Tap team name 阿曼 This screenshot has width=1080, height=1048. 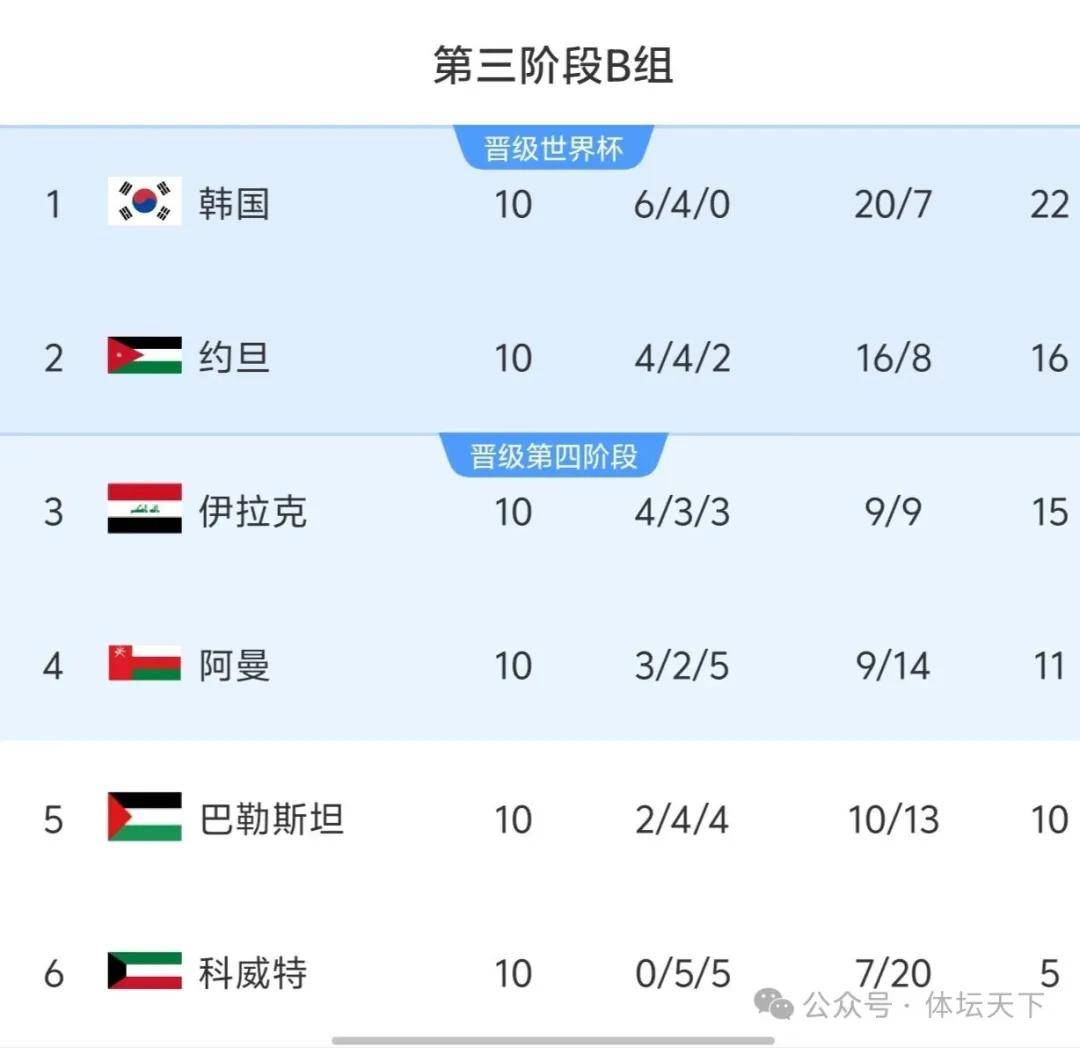pos(233,665)
